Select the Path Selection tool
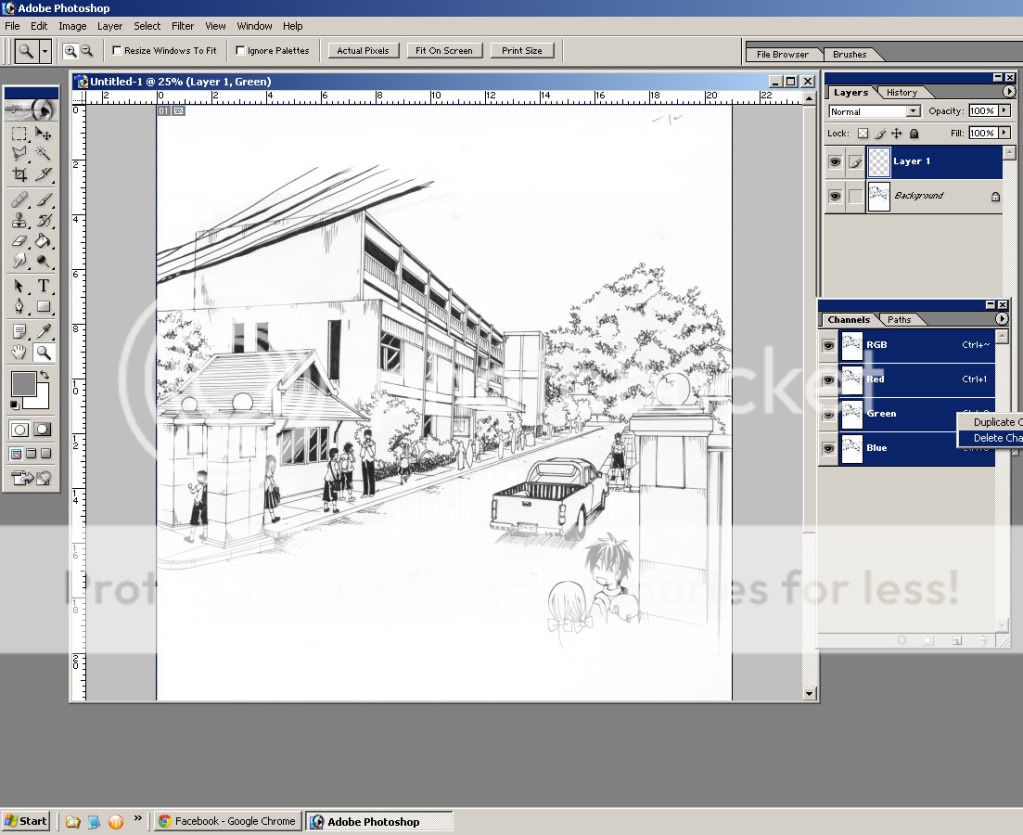Viewport: 1023px width, 835px height. pyautogui.click(x=20, y=286)
